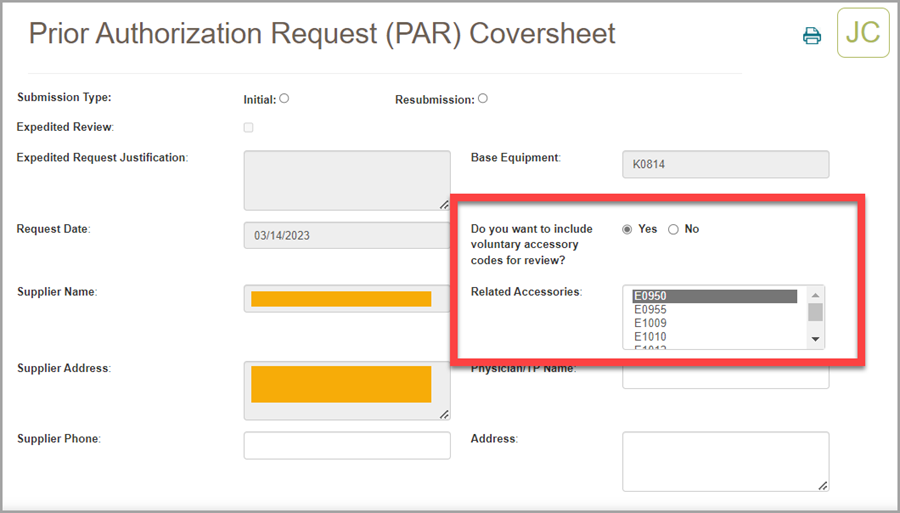
Task: Click the printer icon to print coversheet
Action: (812, 36)
